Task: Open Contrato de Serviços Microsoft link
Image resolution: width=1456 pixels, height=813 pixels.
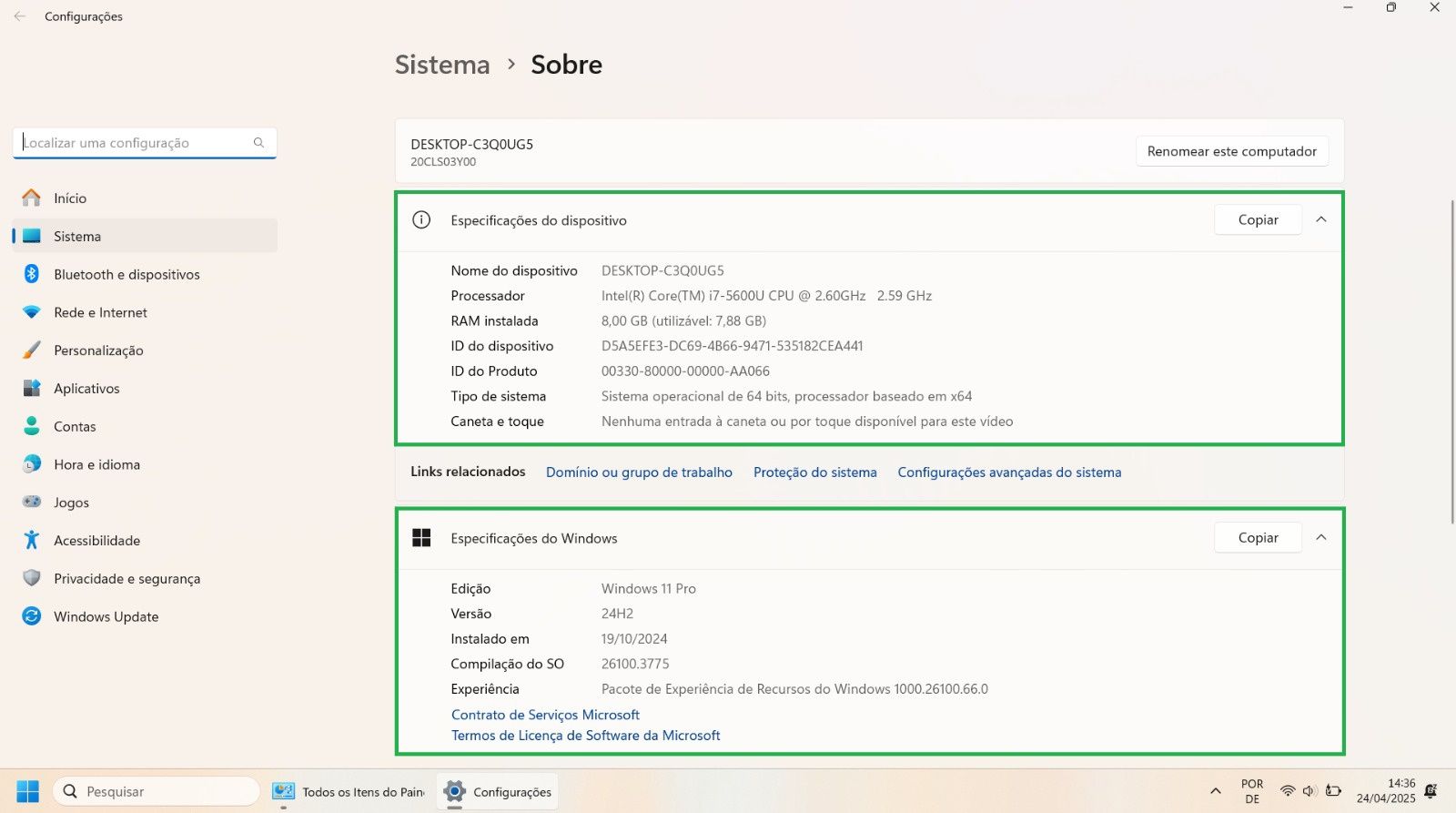Action: (545, 715)
